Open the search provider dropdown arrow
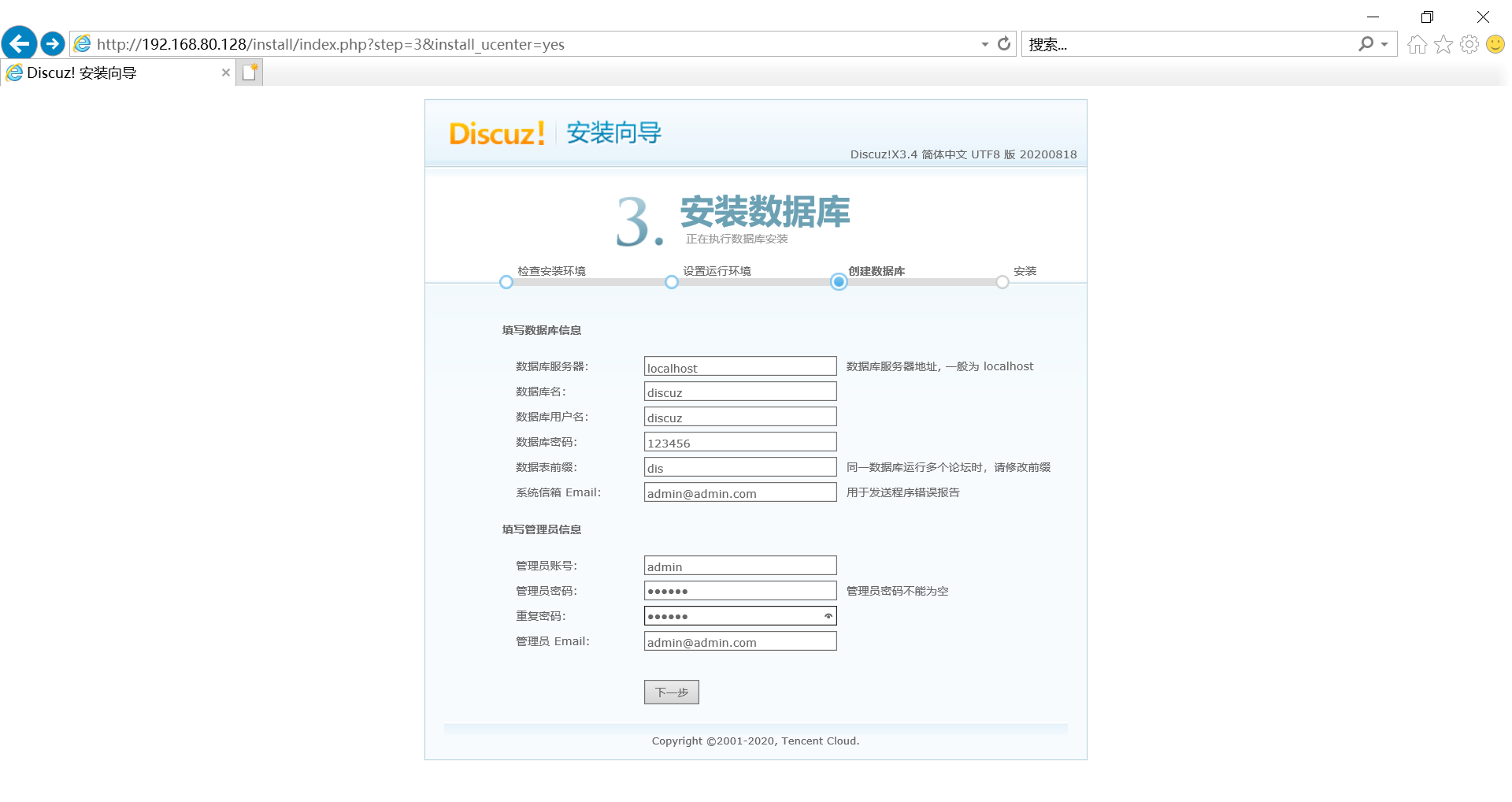This screenshot has height=802, width=1512. 1384,44
